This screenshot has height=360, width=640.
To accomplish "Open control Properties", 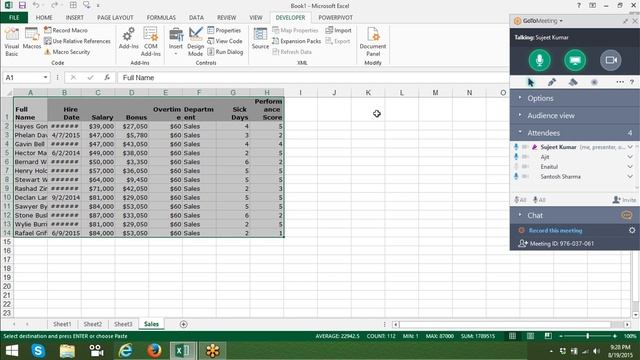I will pos(224,30).
